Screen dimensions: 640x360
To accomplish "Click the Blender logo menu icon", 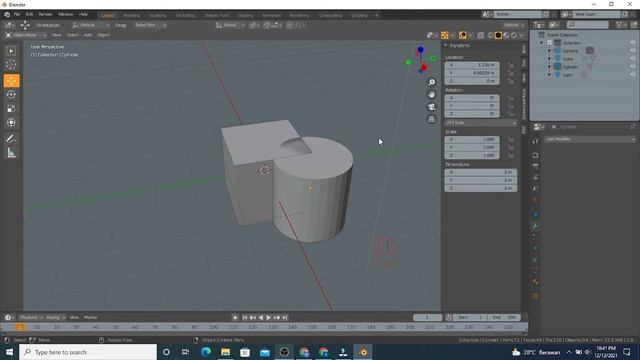I will (7, 14).
